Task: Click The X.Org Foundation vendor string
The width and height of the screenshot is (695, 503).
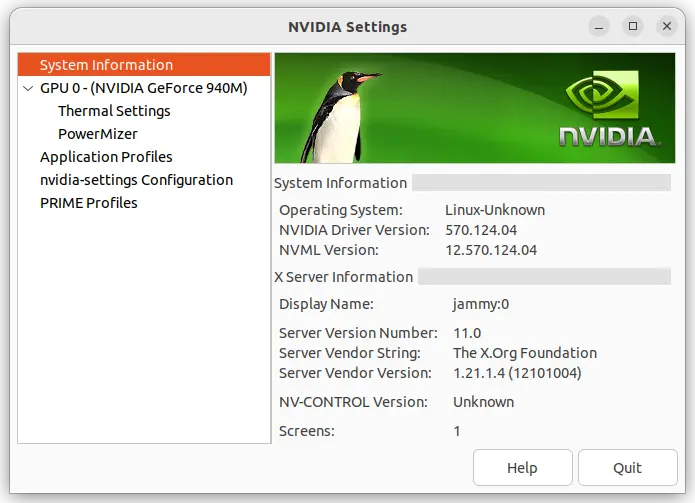Action: [525, 353]
